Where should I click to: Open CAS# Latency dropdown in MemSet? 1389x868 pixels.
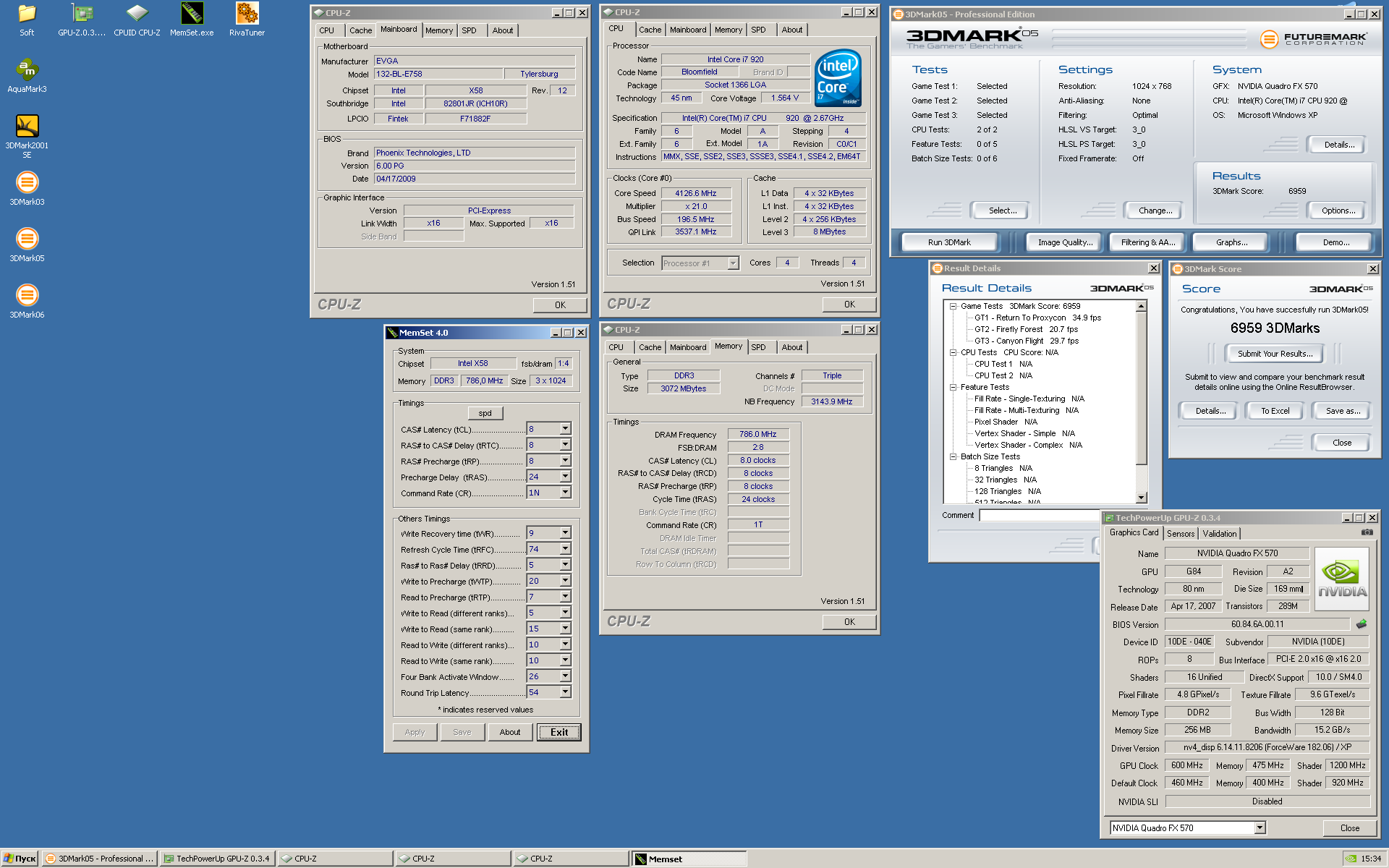[x=565, y=429]
